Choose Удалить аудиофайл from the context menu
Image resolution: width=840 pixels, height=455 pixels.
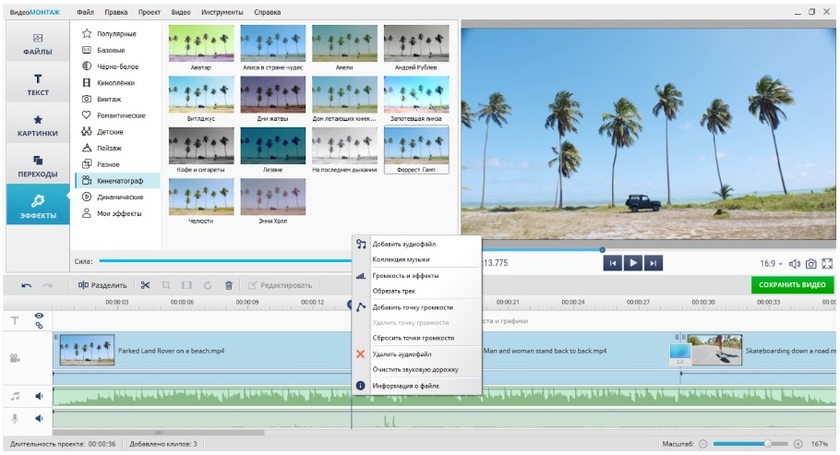[402, 354]
